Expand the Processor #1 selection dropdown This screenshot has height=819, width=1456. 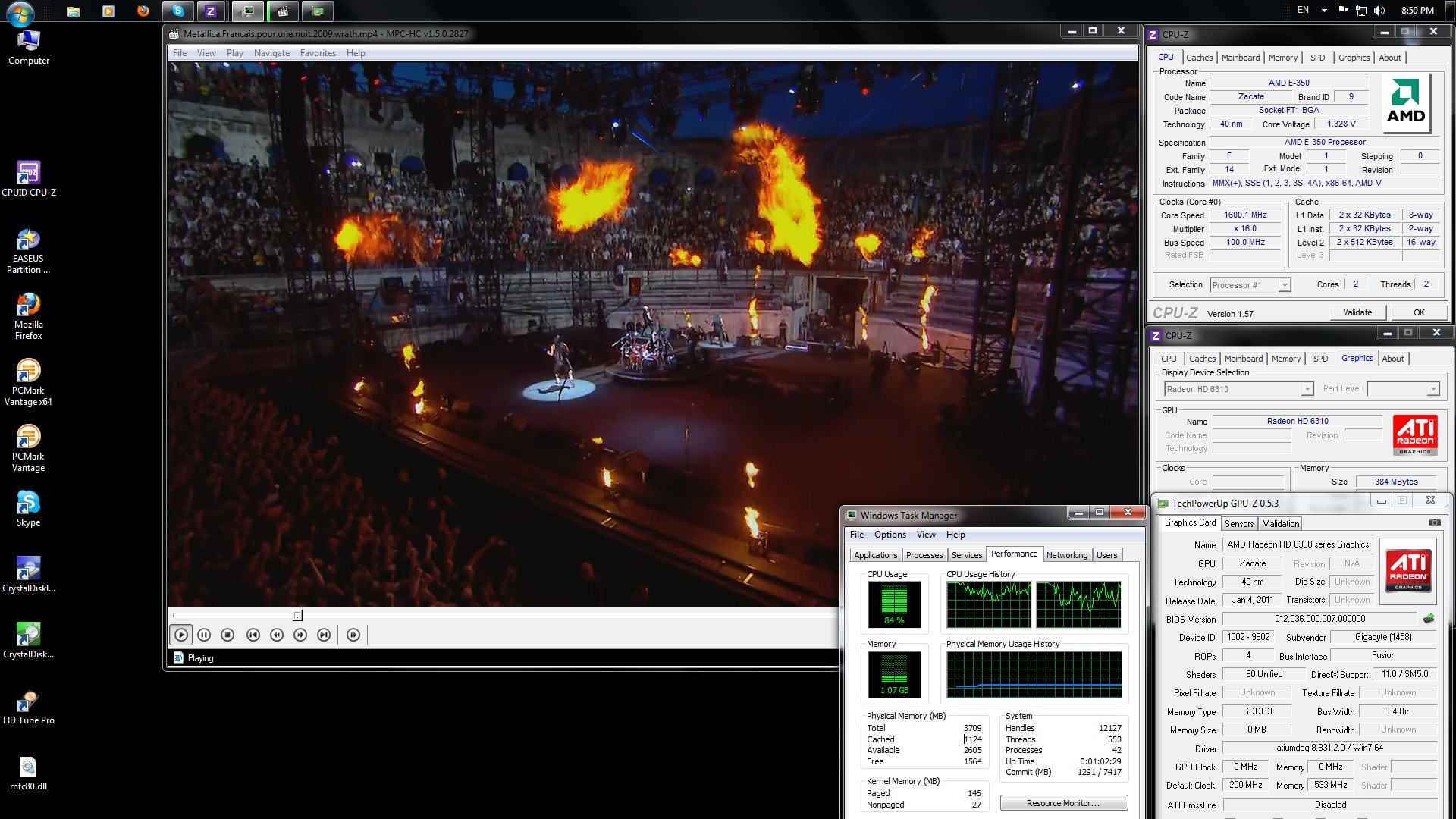tap(1284, 285)
